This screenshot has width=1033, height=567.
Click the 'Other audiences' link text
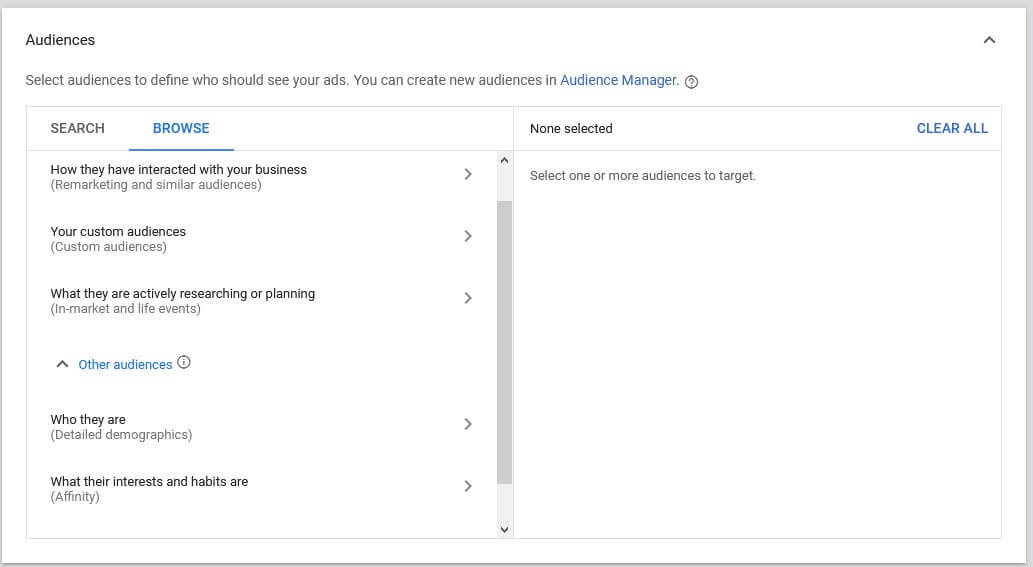(x=125, y=365)
